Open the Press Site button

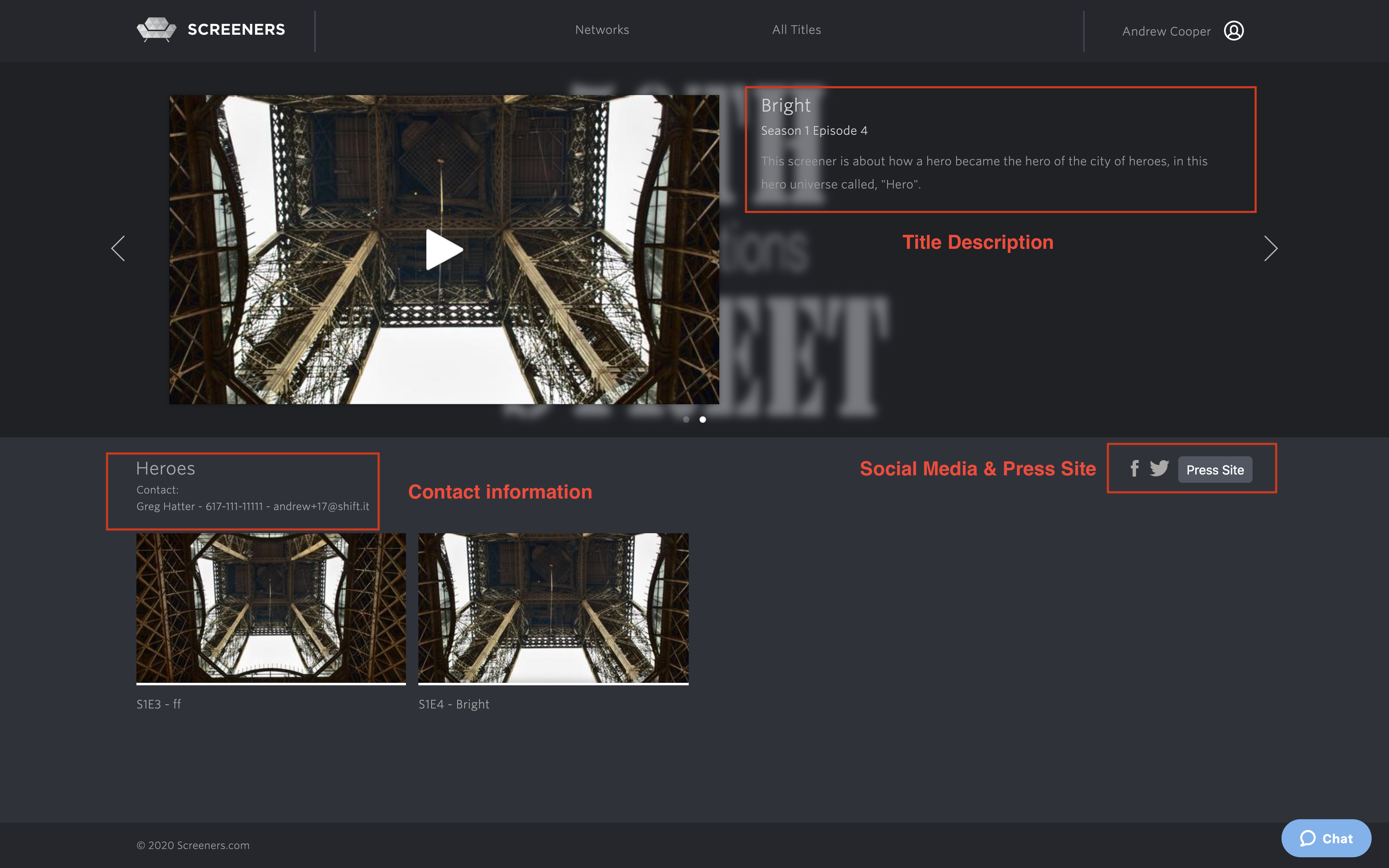(x=1215, y=470)
